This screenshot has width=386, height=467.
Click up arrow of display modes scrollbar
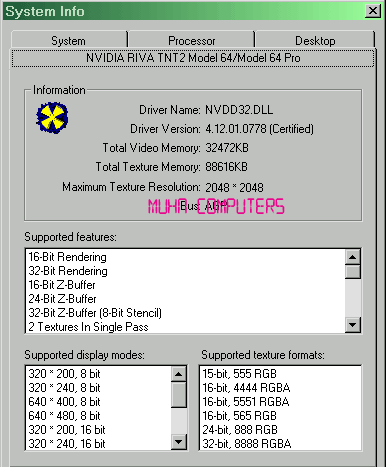click(x=179, y=374)
